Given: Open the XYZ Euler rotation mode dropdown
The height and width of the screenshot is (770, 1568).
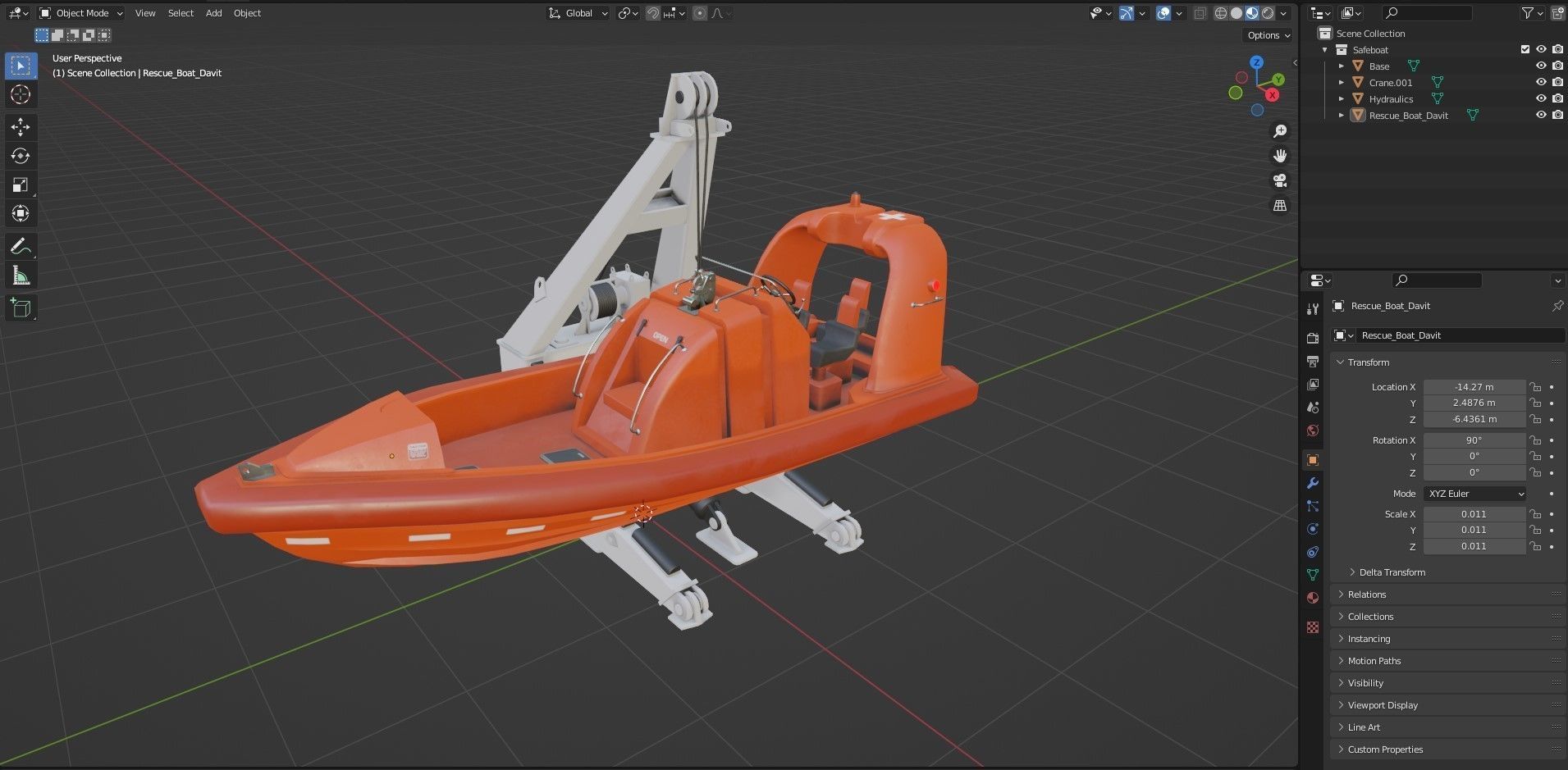Looking at the screenshot, I should [1475, 494].
